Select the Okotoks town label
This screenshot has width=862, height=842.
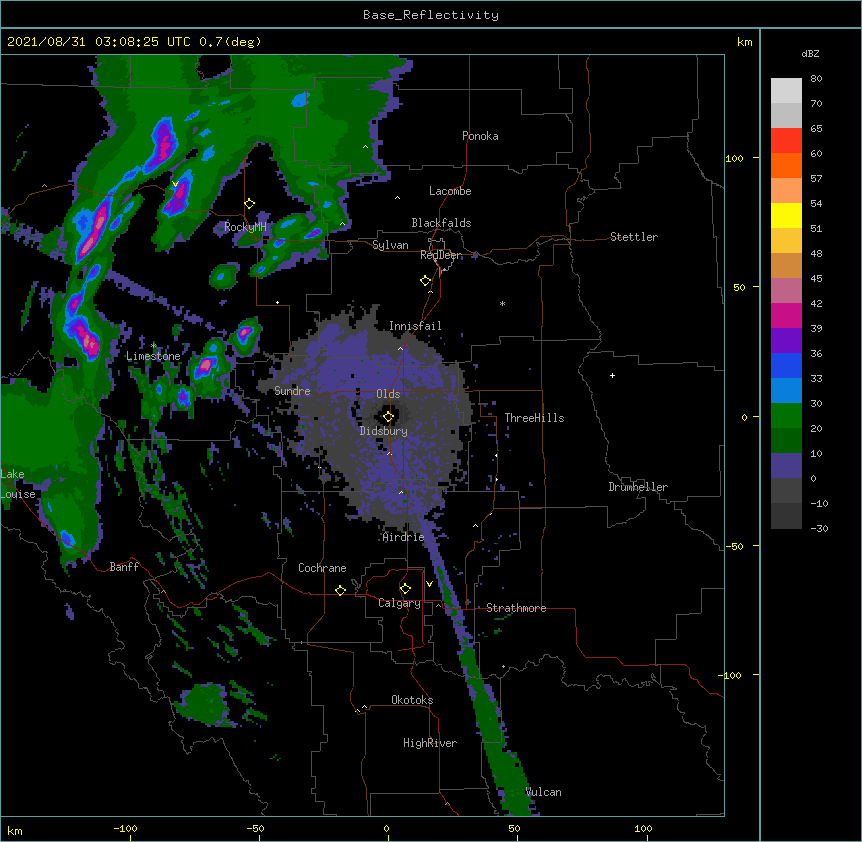tap(412, 700)
